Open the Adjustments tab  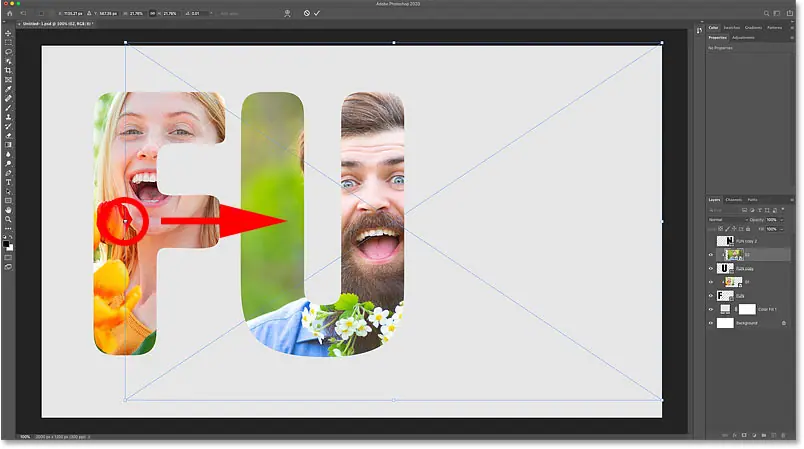(743, 37)
